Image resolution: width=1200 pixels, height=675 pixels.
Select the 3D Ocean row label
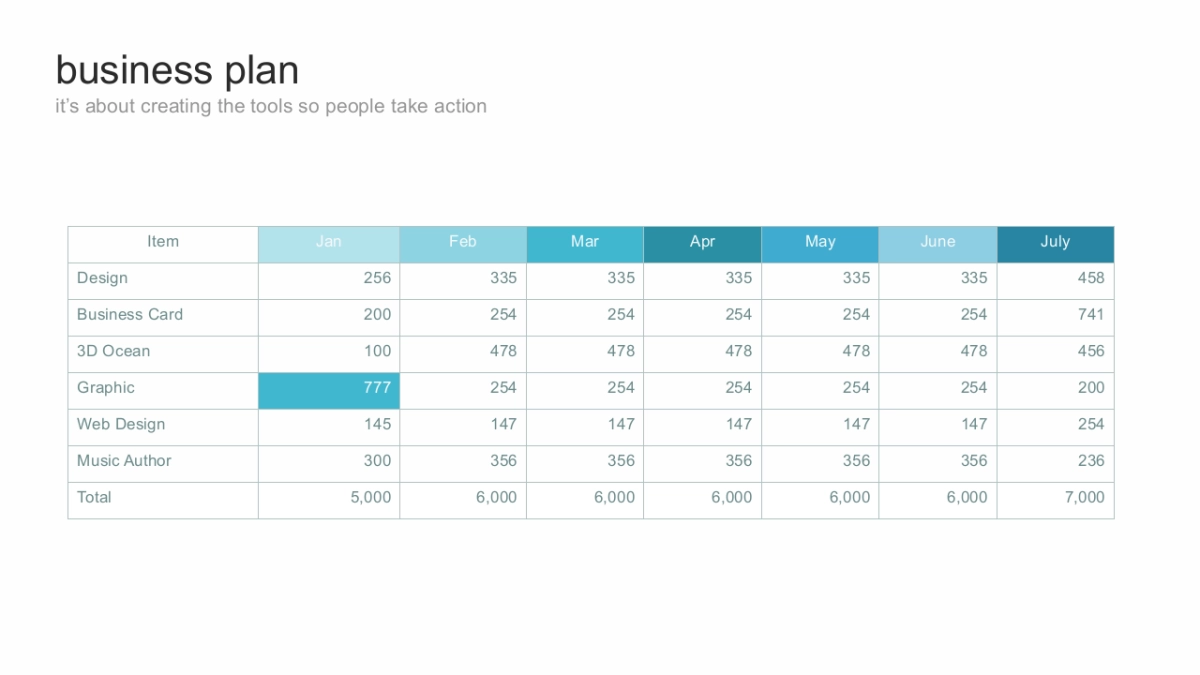pos(113,351)
